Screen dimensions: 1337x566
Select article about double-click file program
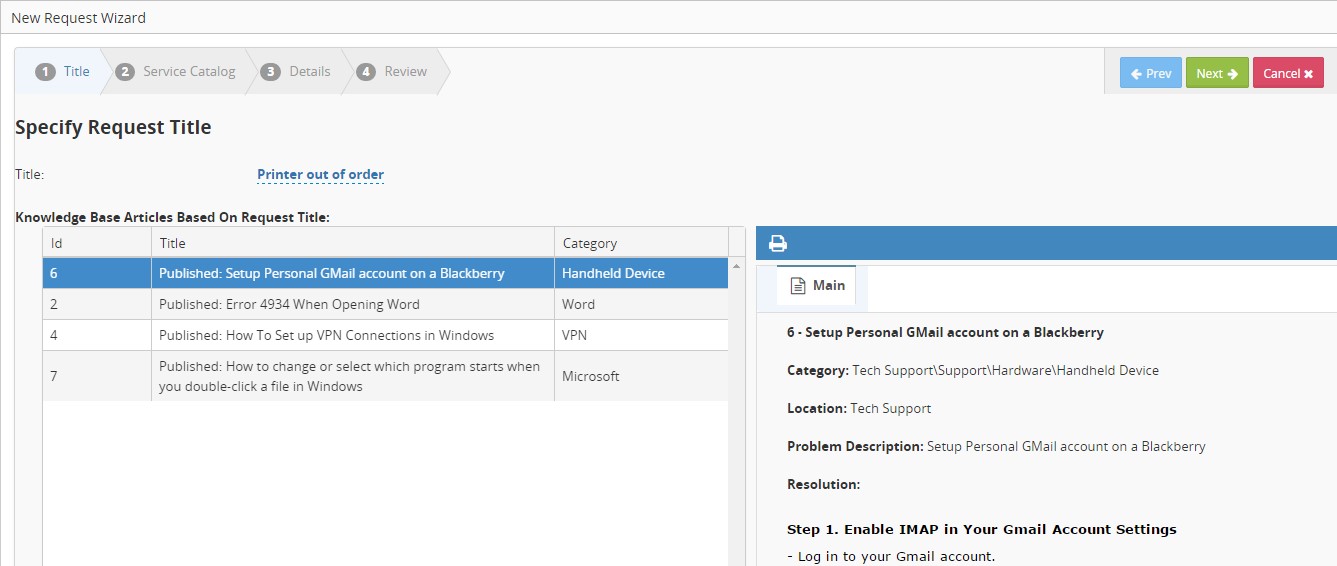point(349,376)
